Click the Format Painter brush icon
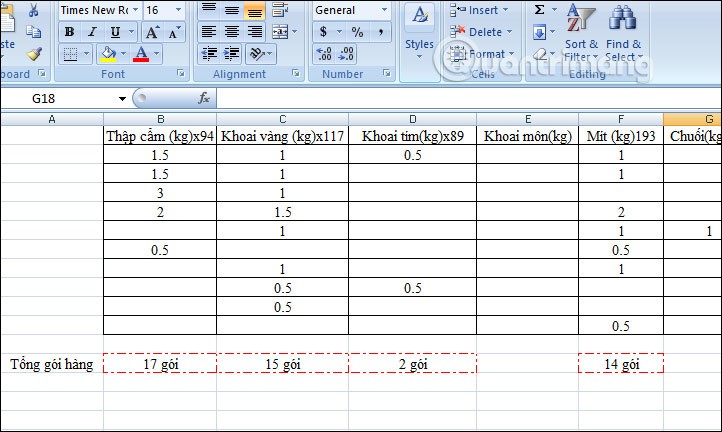Viewport: 722px width, 432px height. (x=34, y=54)
